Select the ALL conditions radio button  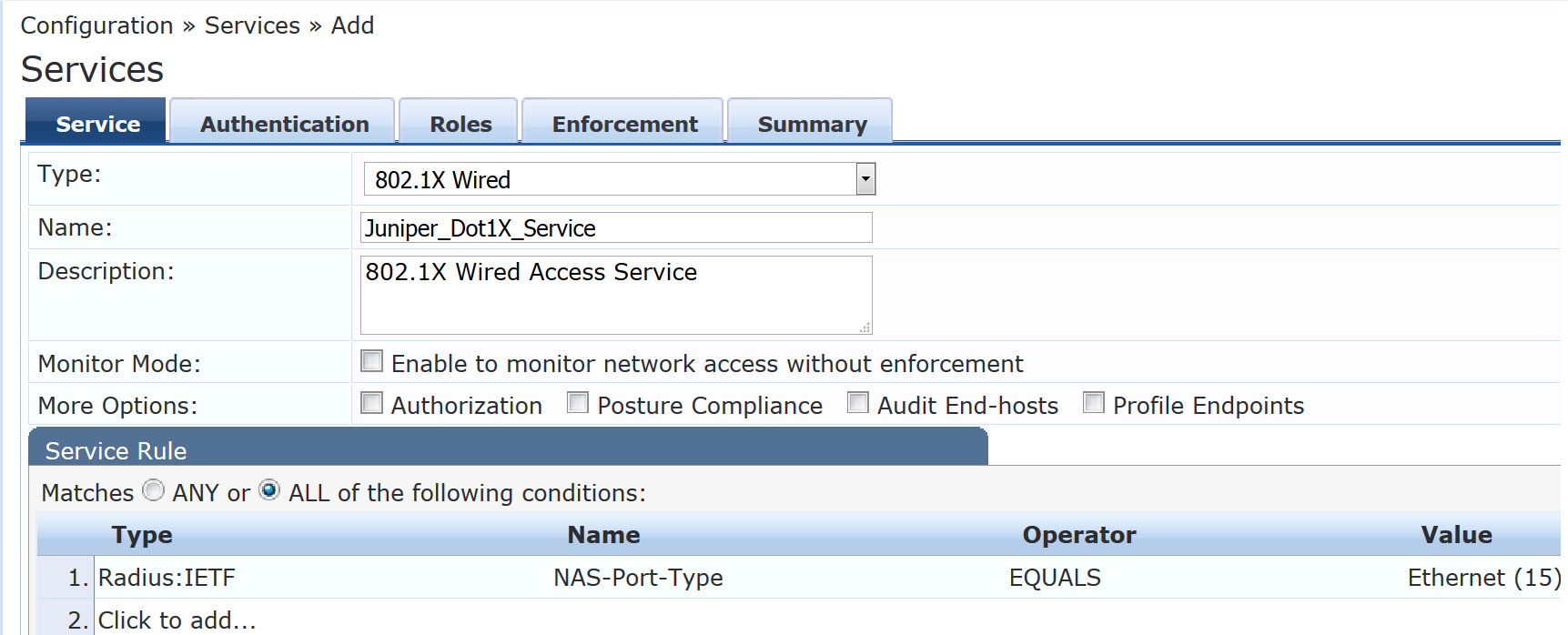(269, 491)
